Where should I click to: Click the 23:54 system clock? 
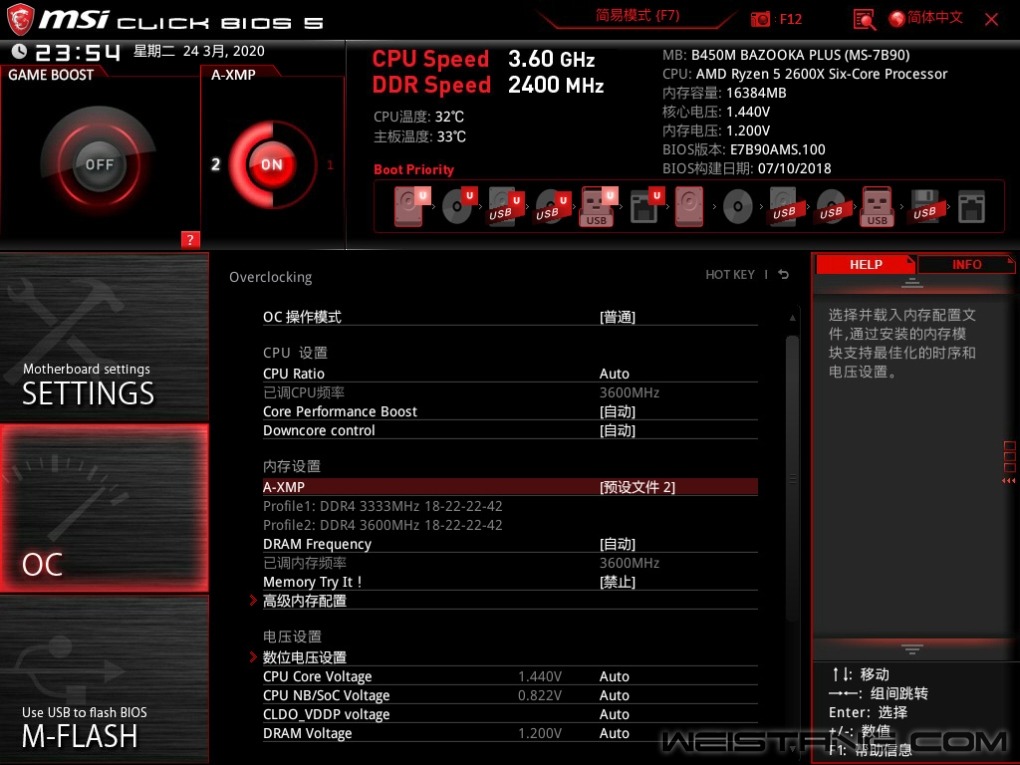coord(77,52)
